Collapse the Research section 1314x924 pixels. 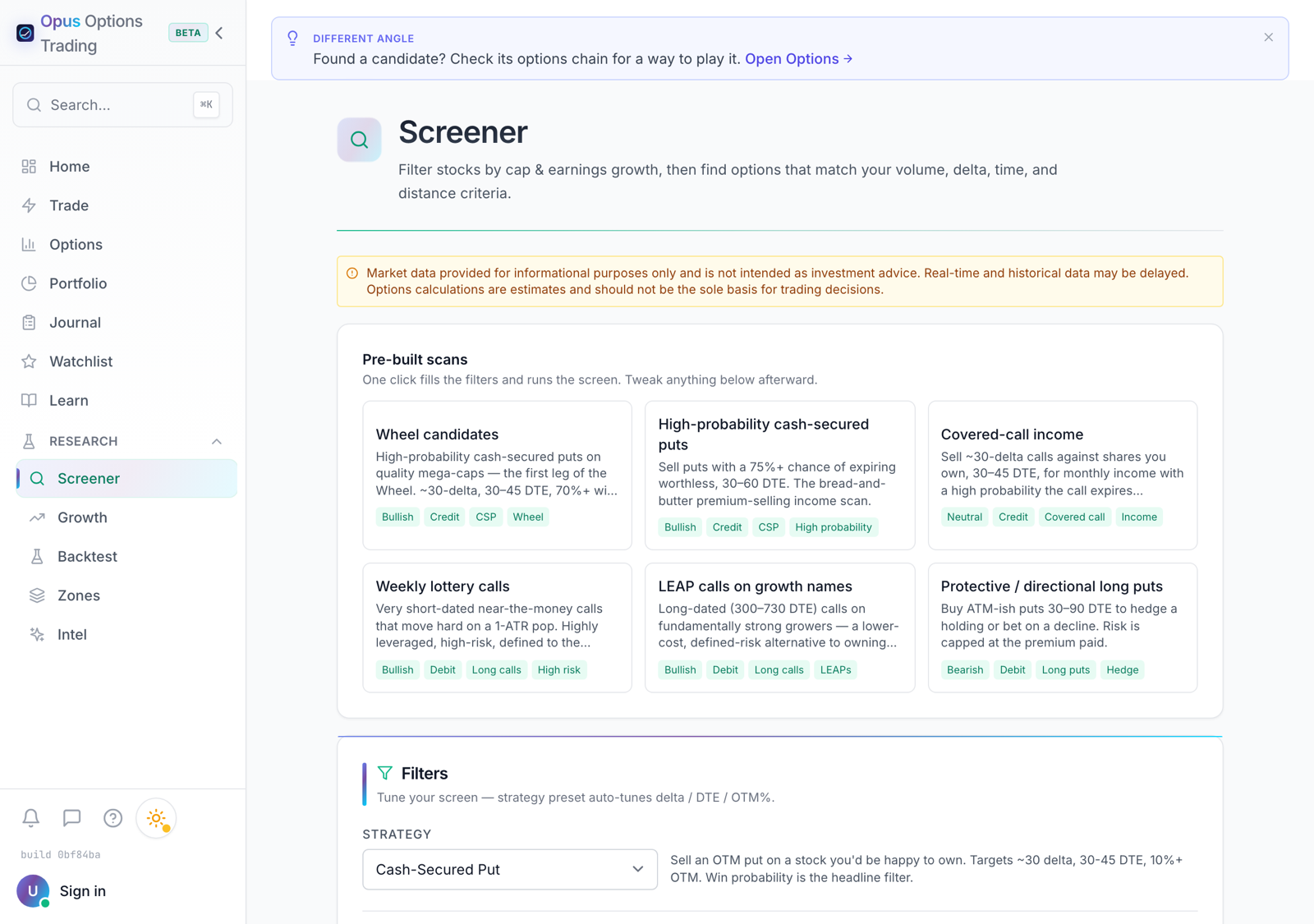click(217, 442)
